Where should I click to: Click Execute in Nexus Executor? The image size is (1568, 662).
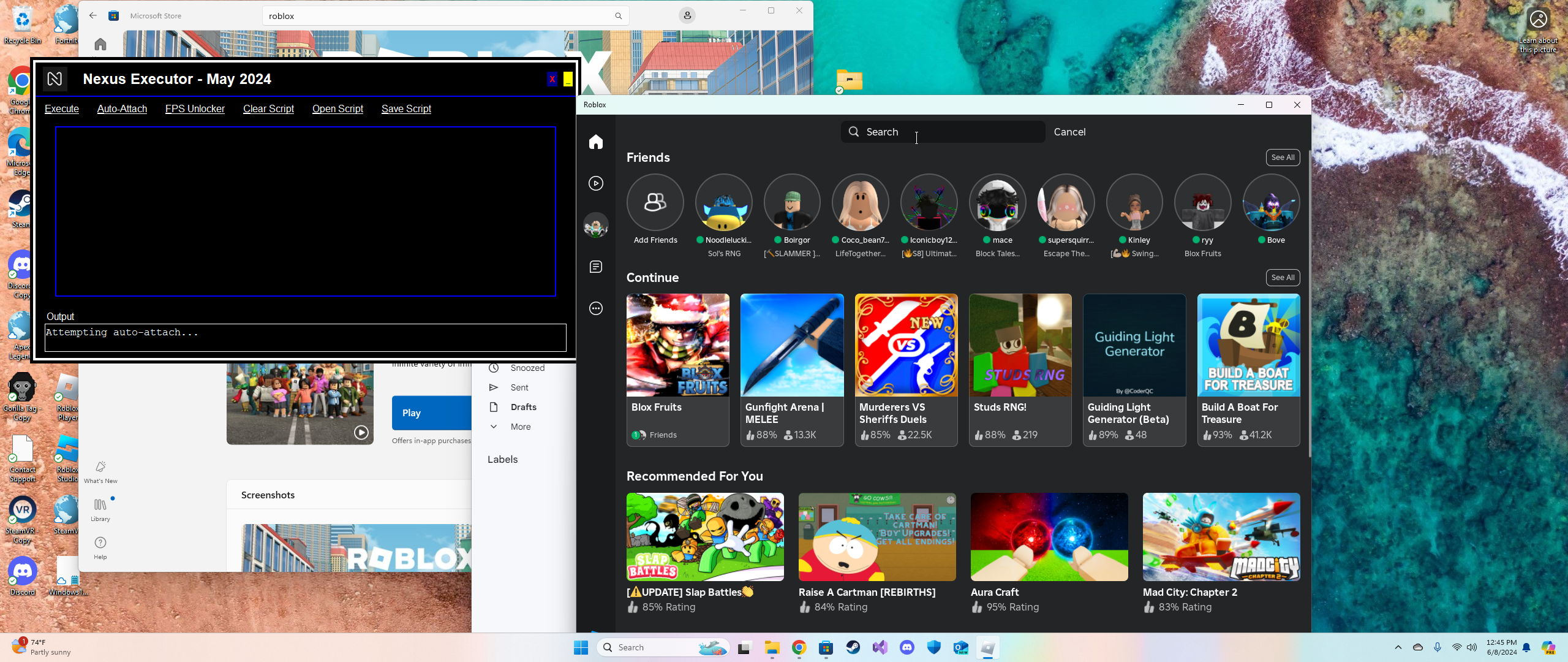[x=62, y=108]
